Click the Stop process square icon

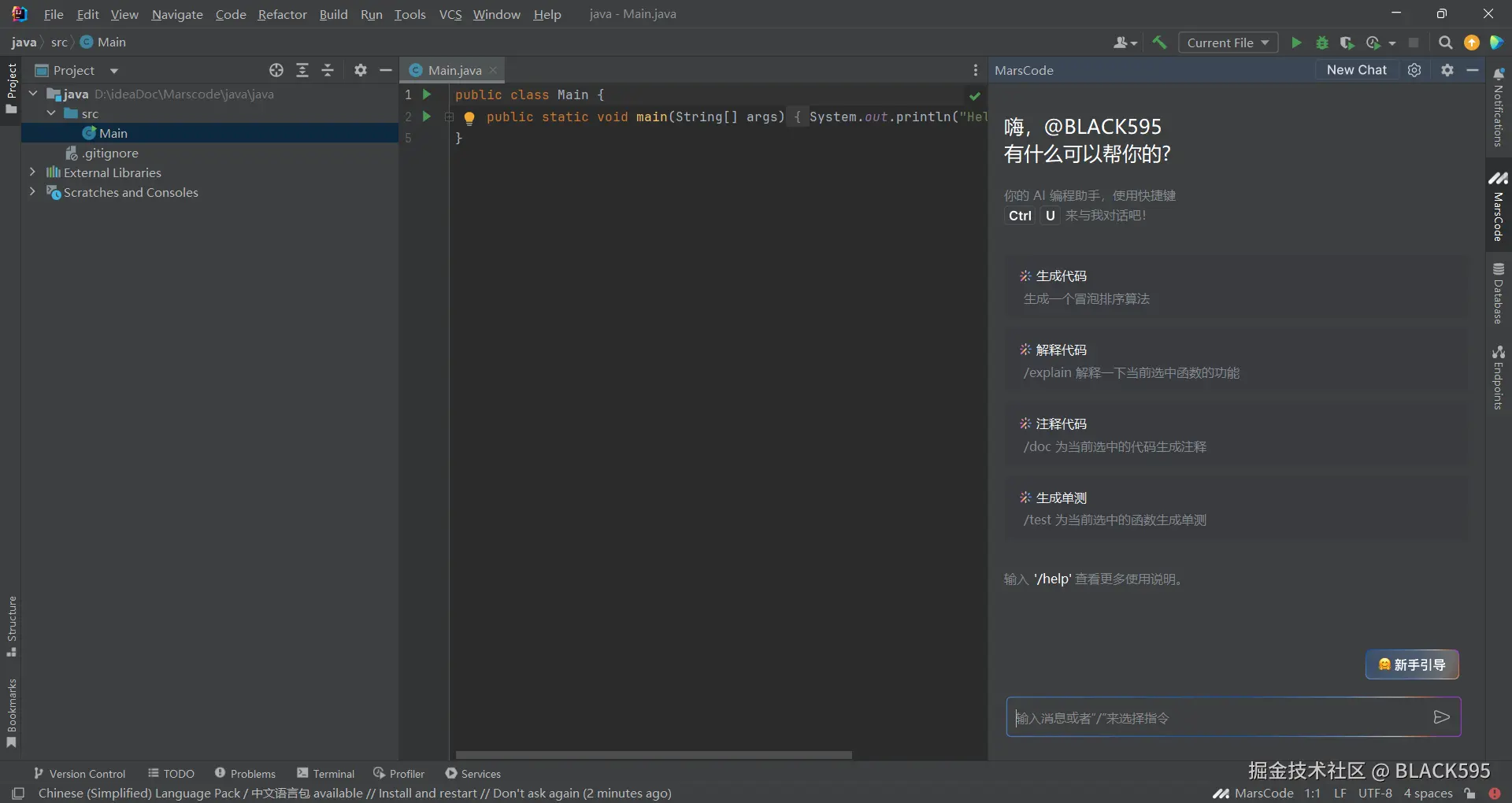(x=1414, y=43)
